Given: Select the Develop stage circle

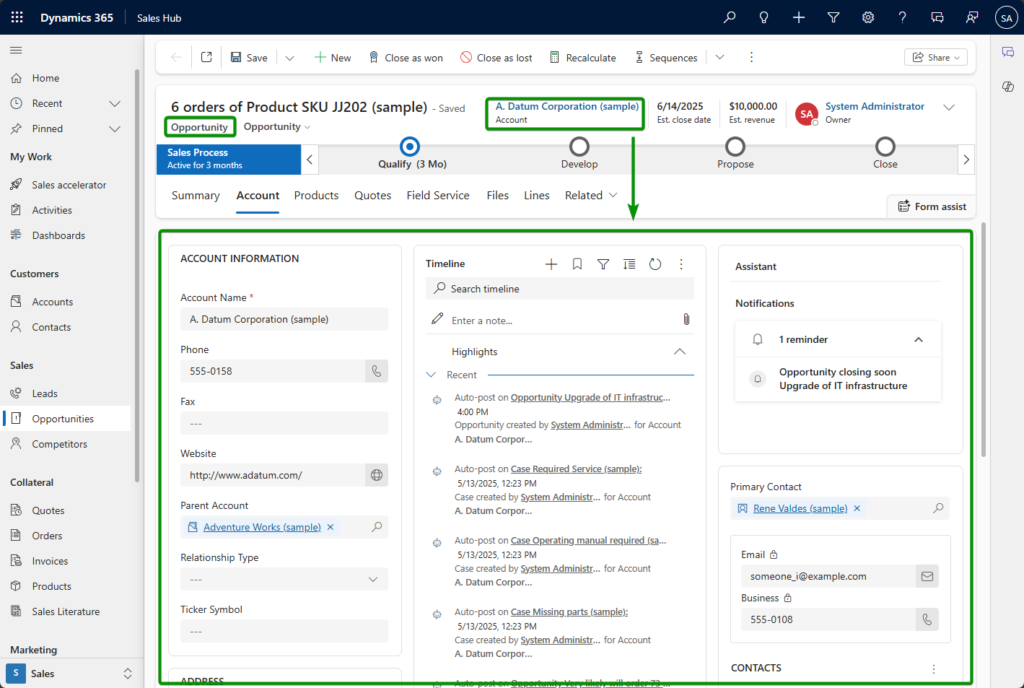Looking at the screenshot, I should 579,146.
